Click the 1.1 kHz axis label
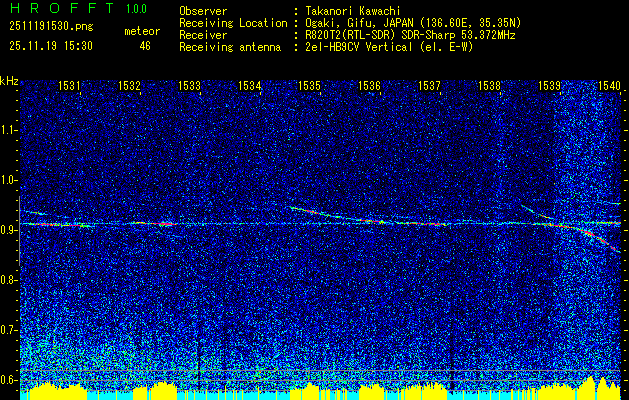The image size is (629, 400). (7, 130)
